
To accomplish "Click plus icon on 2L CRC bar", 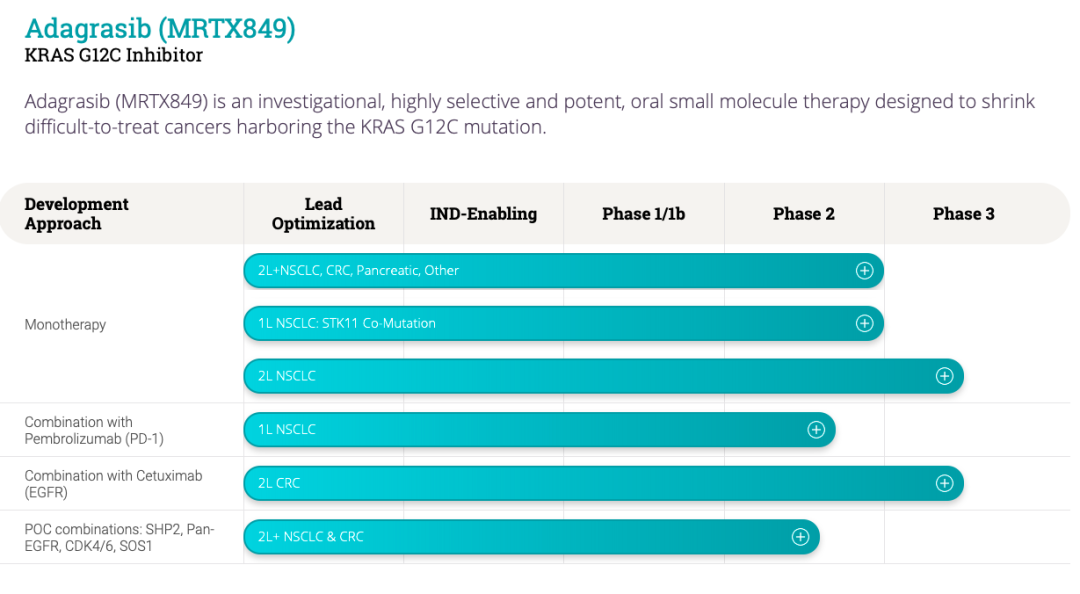I will [944, 483].
